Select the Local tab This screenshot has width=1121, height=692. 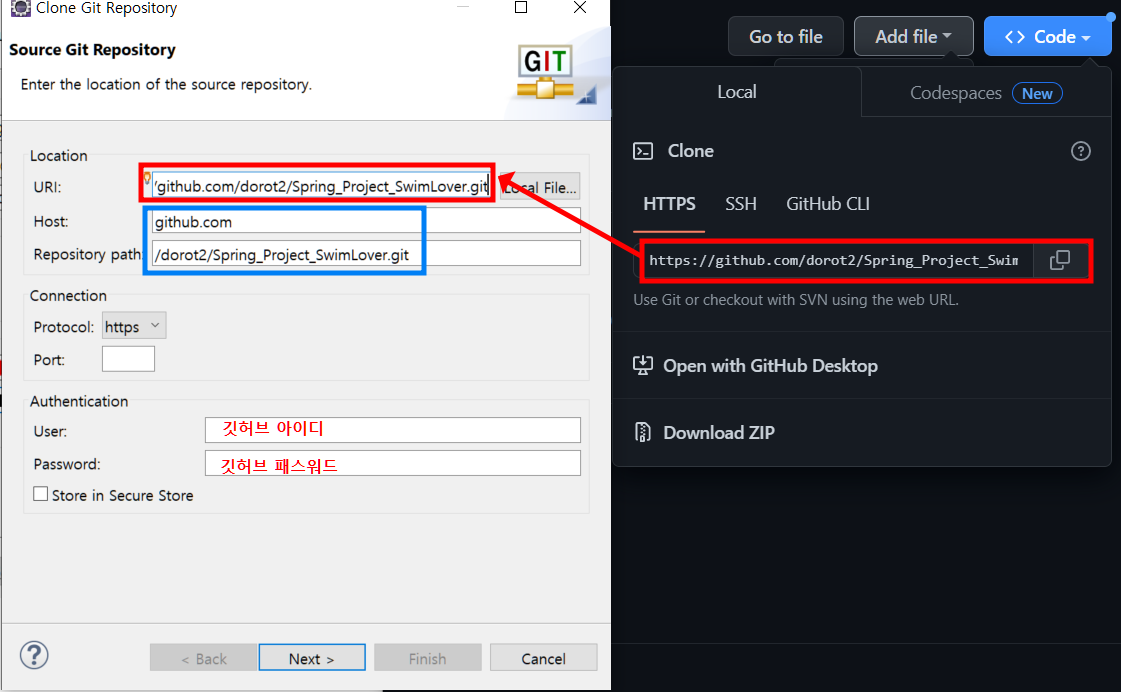[x=737, y=92]
